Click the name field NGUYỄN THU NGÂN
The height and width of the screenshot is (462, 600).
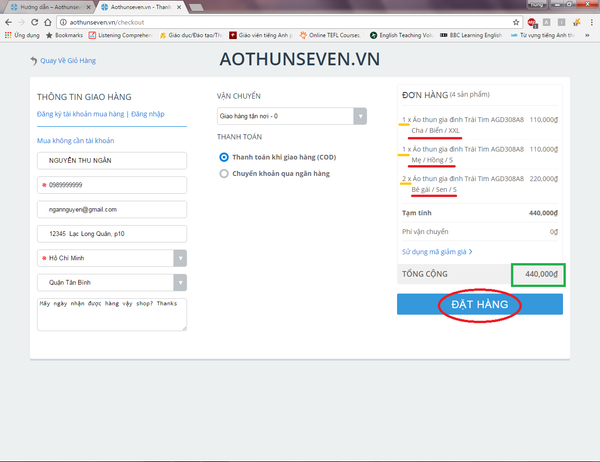(112, 160)
